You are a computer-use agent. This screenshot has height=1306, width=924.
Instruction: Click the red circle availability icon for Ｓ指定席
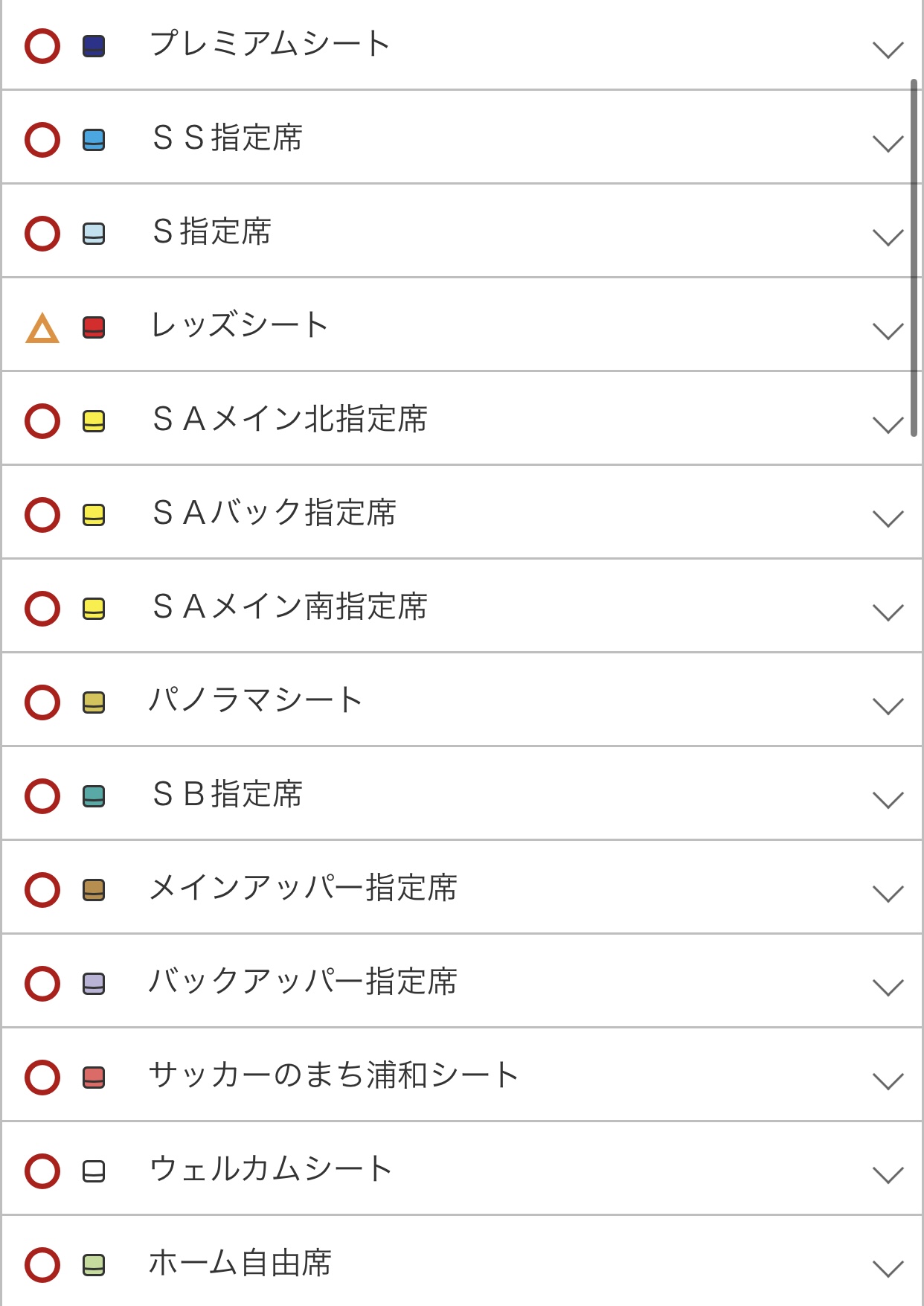pos(42,234)
